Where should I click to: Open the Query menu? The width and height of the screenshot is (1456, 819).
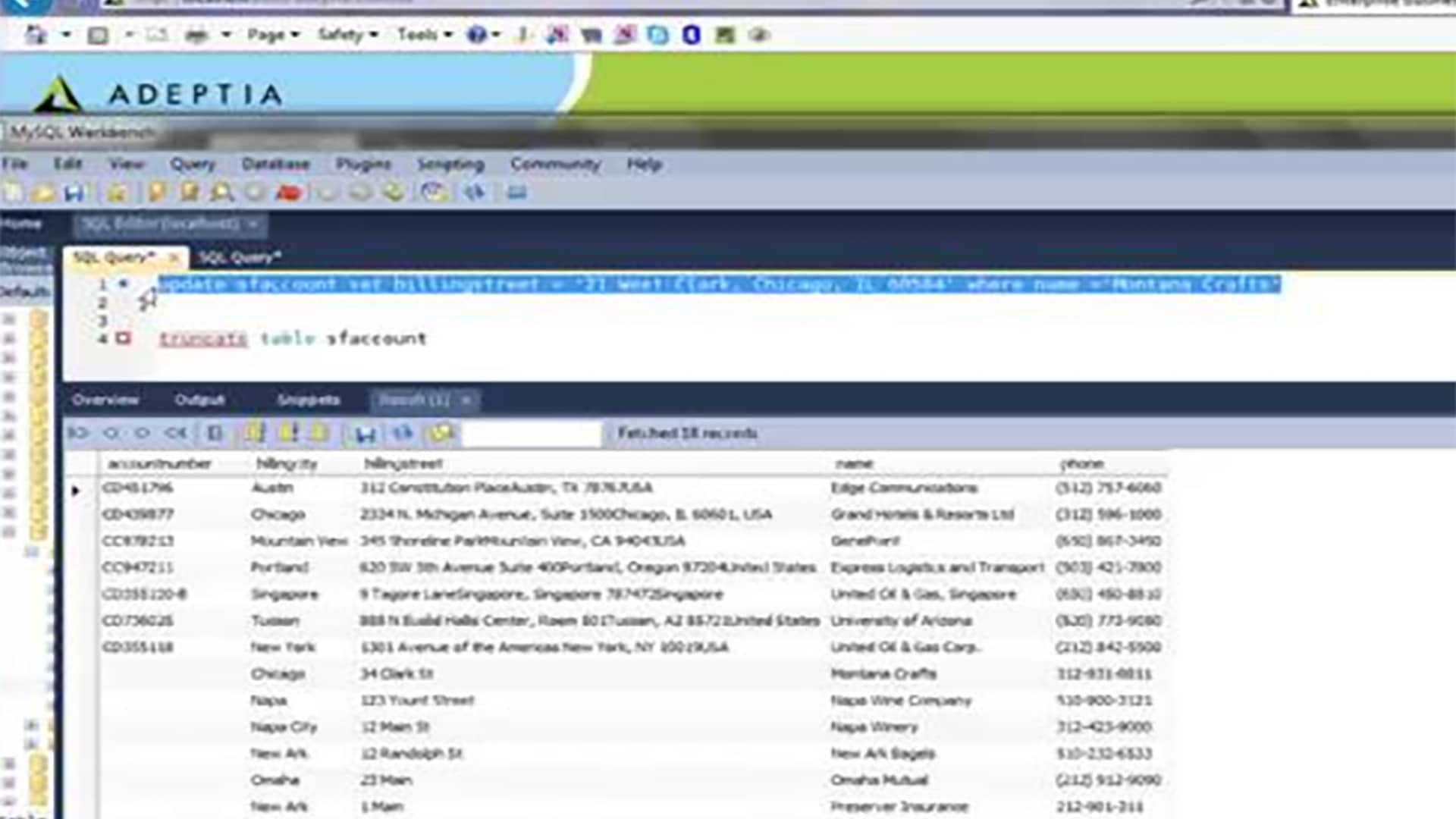193,164
